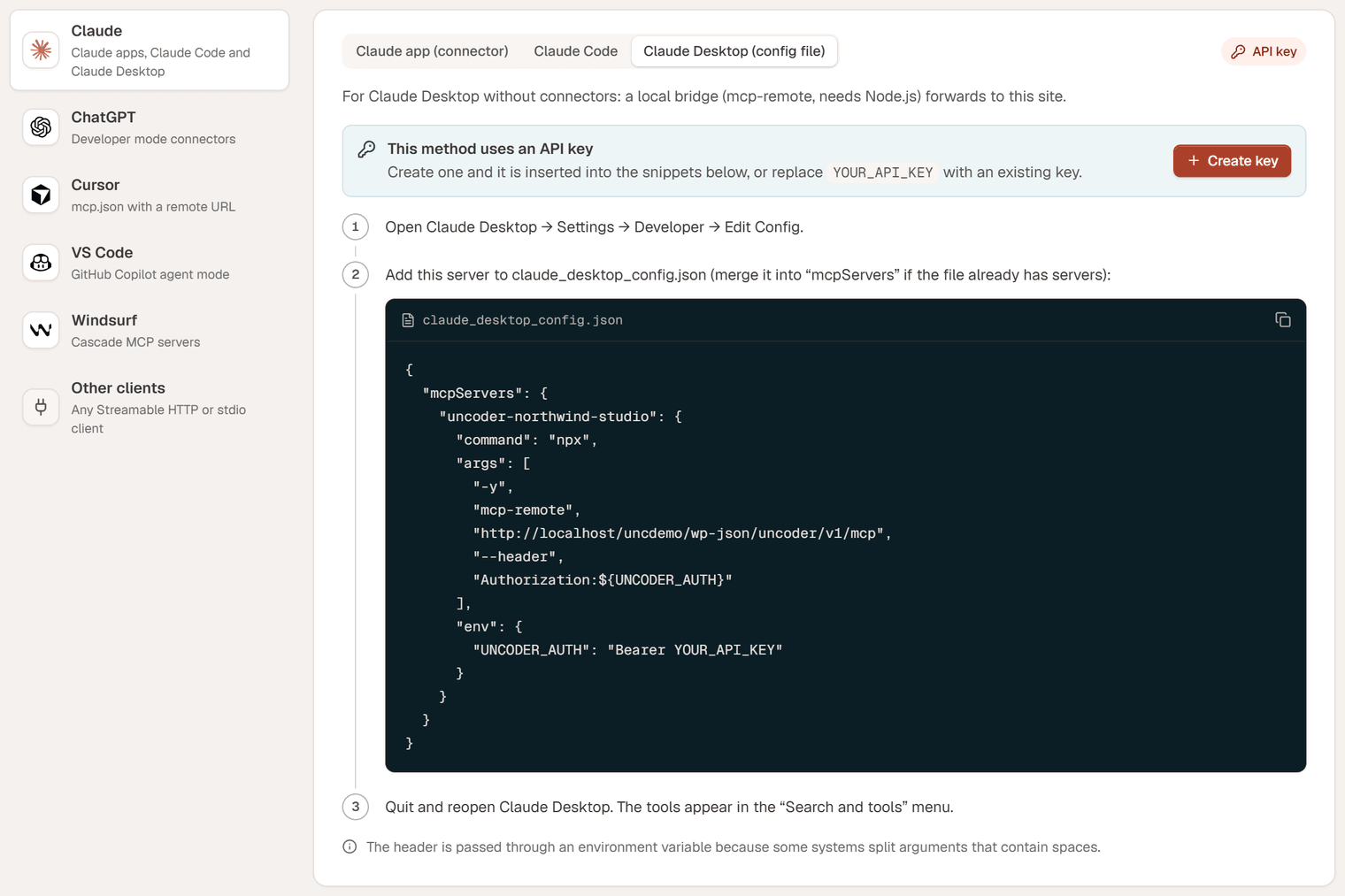Viewport: 1345px width, 896px height.
Task: Click the Cursor cube logo icon
Action: coord(41,195)
